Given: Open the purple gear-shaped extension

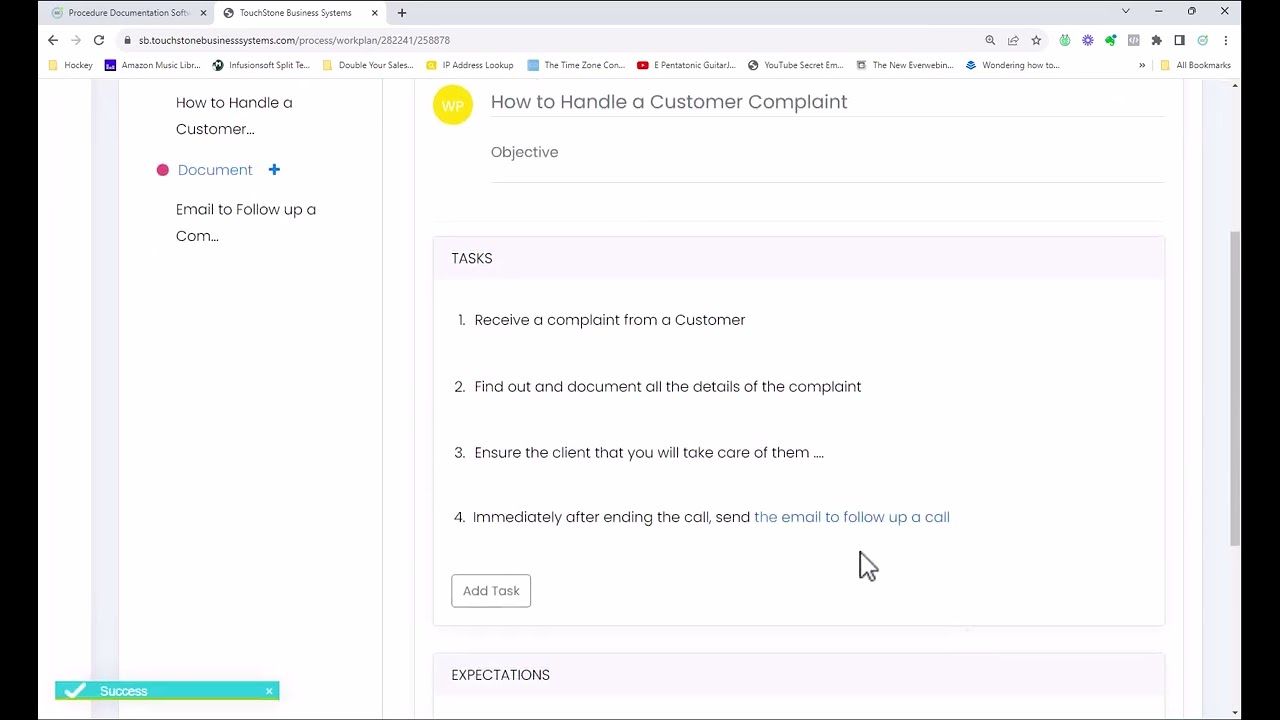Looking at the screenshot, I should (x=1088, y=40).
